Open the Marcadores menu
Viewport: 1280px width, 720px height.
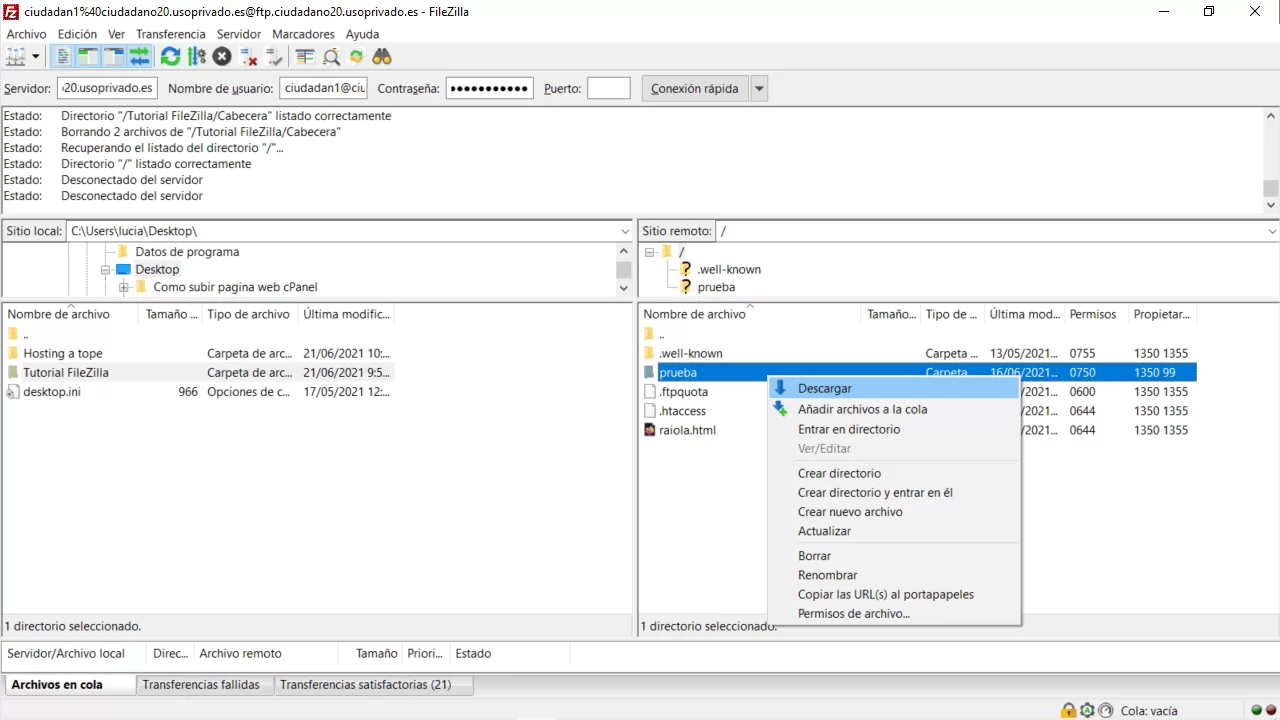303,34
